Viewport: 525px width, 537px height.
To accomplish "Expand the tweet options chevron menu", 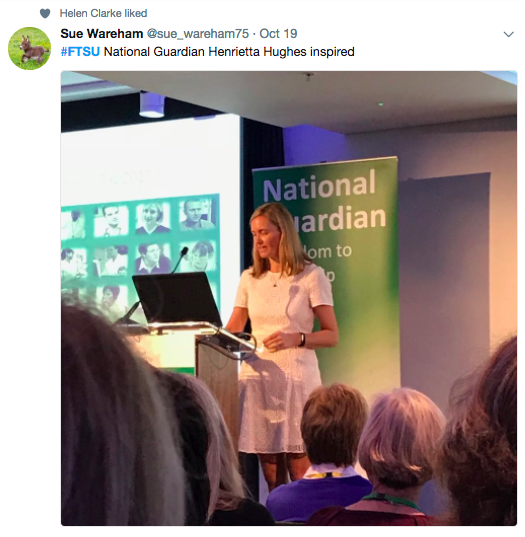I will click(509, 34).
